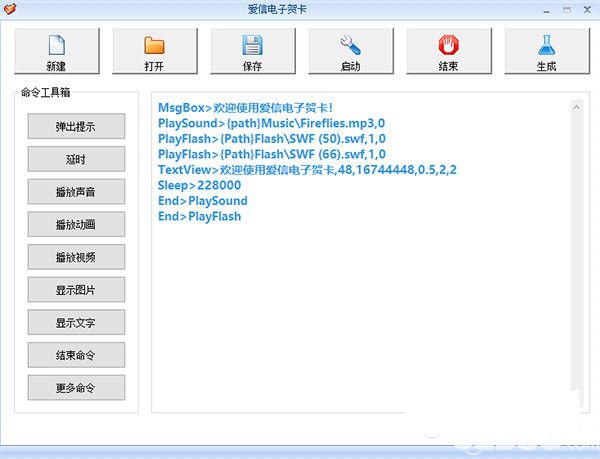Add a 播放声音 play sound command
Screen dimensions: 600x459
pos(76,192)
